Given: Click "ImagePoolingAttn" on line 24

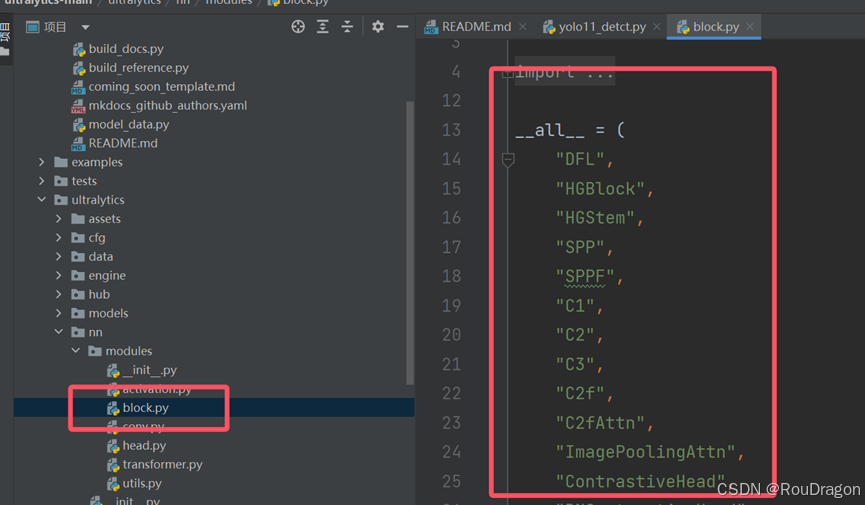Looking at the screenshot, I should [x=645, y=452].
